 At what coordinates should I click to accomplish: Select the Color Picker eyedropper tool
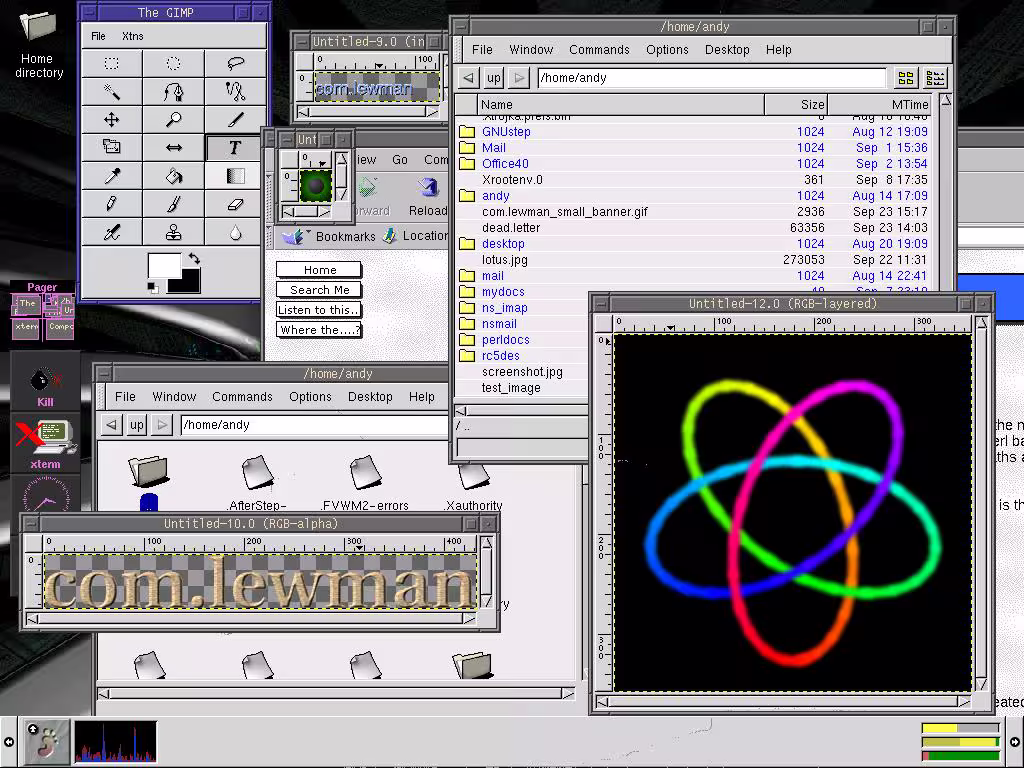(112, 176)
